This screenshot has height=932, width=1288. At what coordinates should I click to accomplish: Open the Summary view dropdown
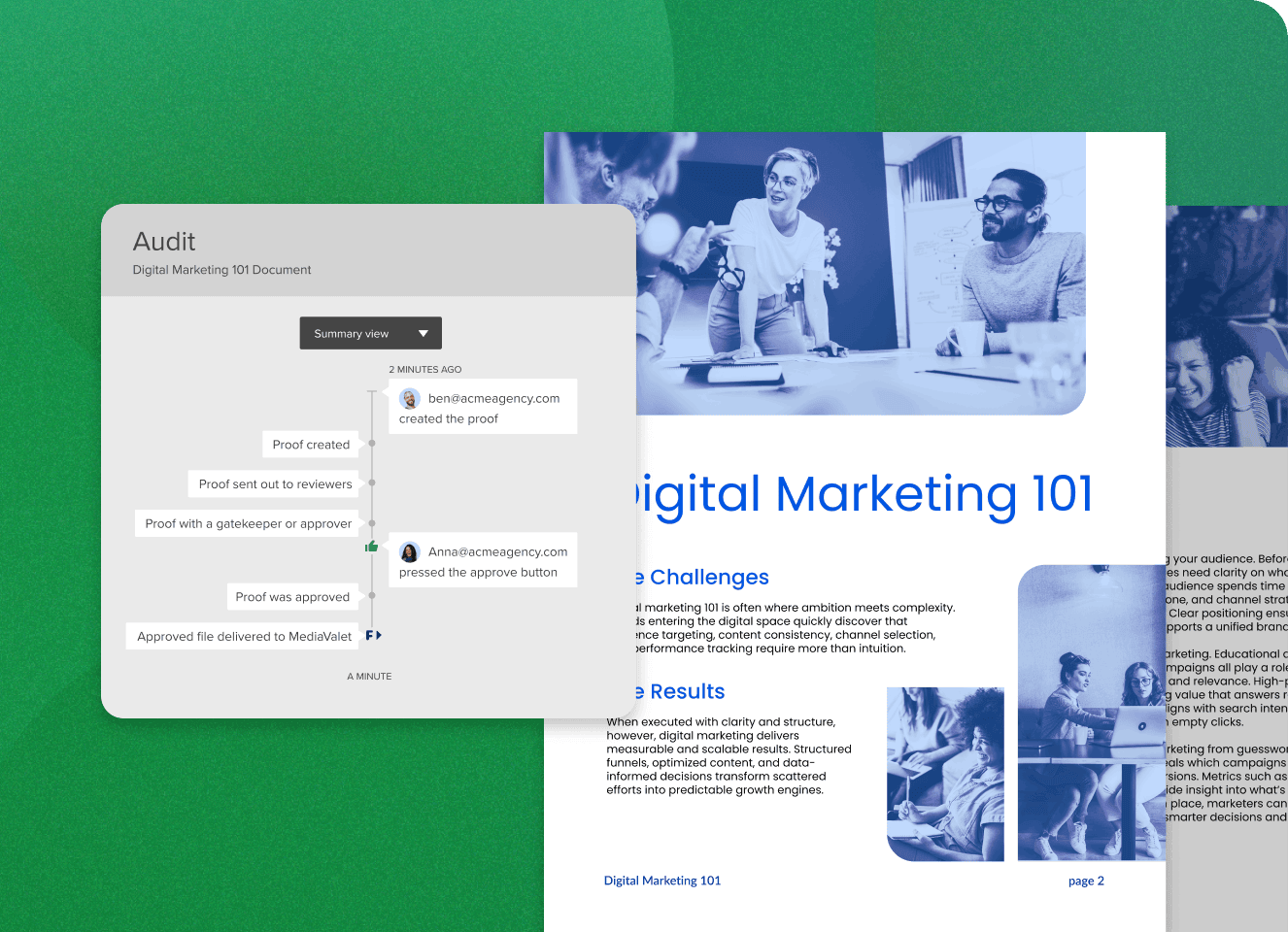(x=370, y=333)
